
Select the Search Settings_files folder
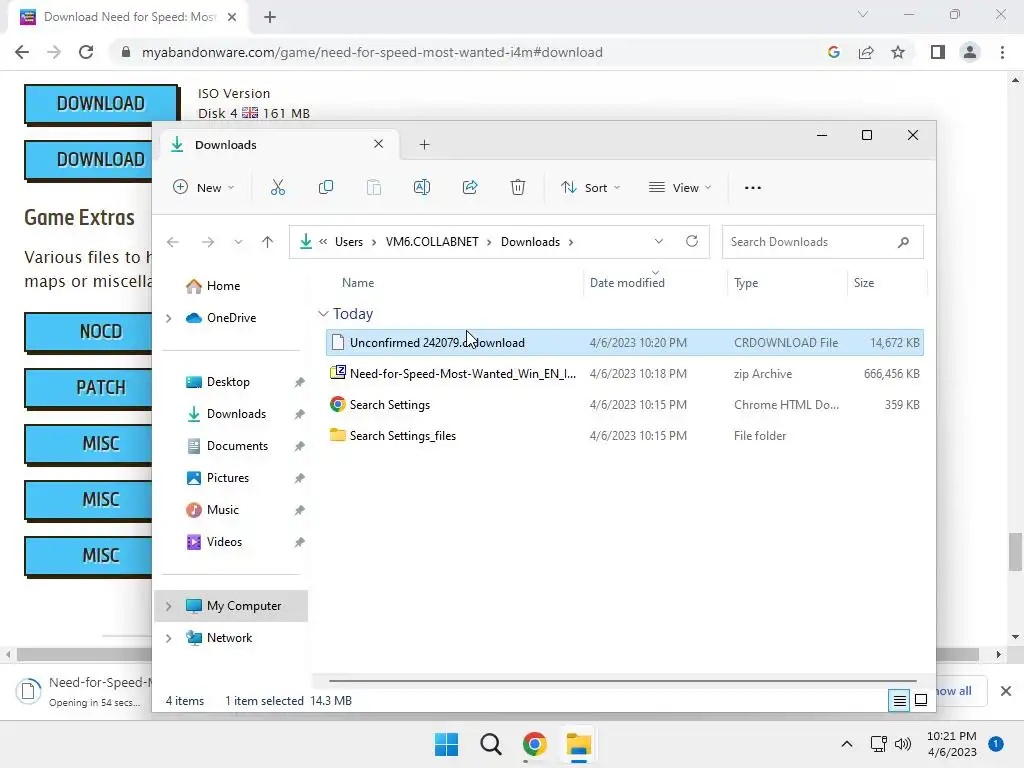point(624,436)
